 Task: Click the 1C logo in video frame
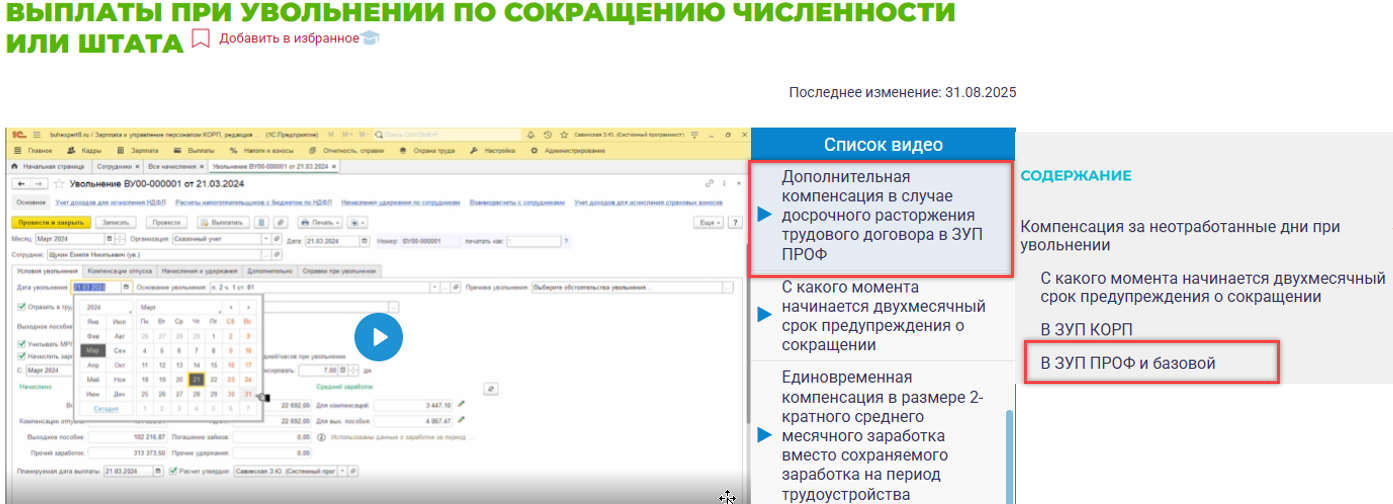coord(18,135)
